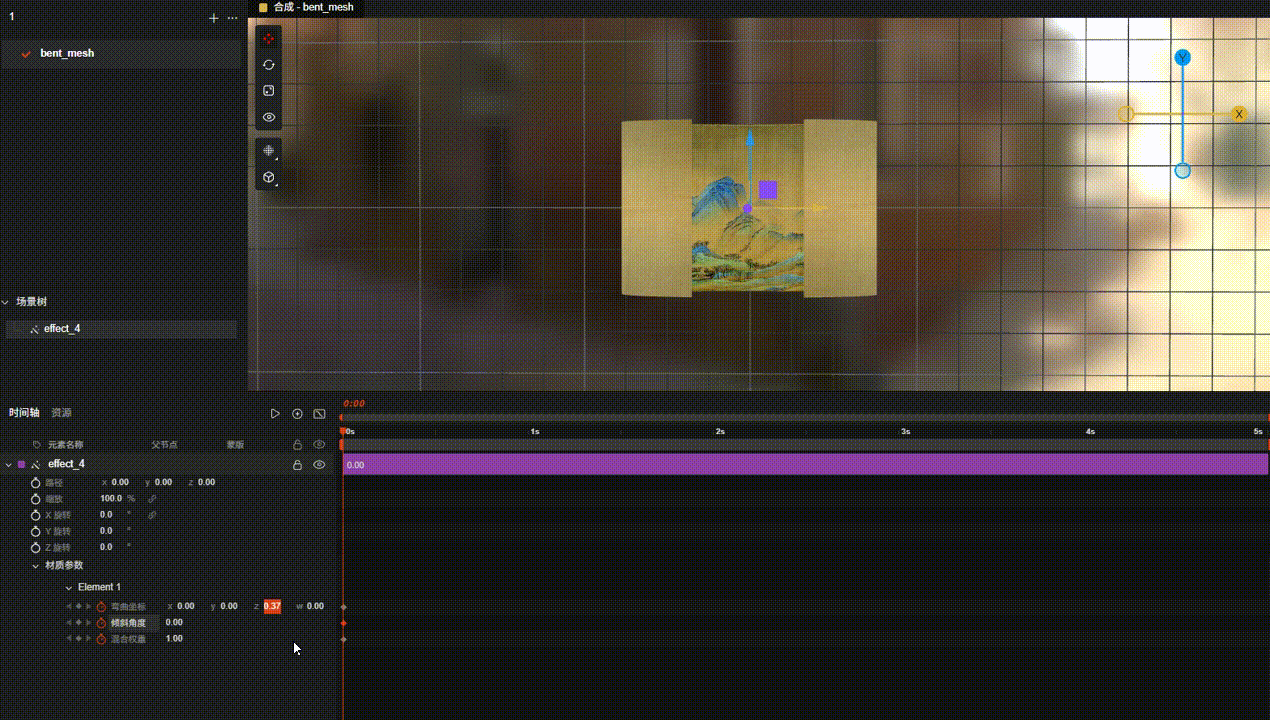This screenshot has height=720, width=1270.
Task: Click the X axis handle of view gizmo
Action: (1239, 114)
